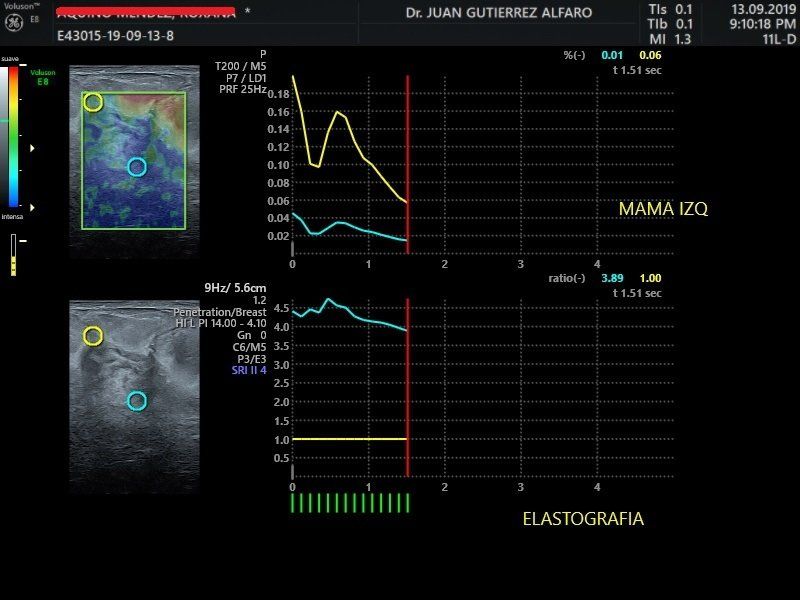Select yellow ROI circle on elastogram
800x600 pixels.
[x=93, y=102]
